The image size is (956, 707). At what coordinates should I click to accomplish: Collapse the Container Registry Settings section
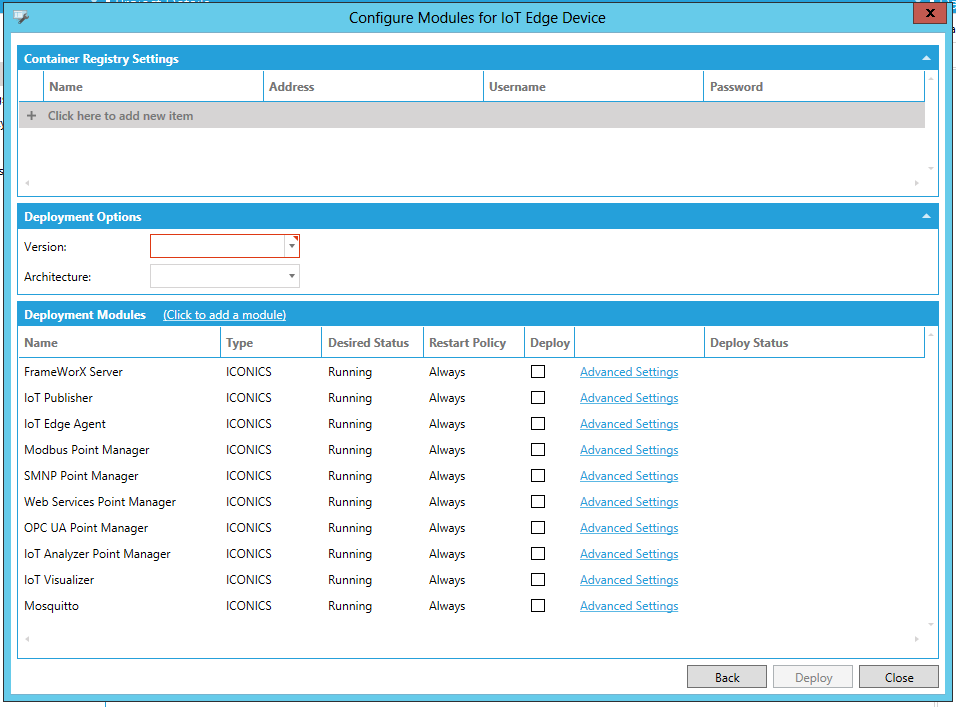click(x=926, y=59)
